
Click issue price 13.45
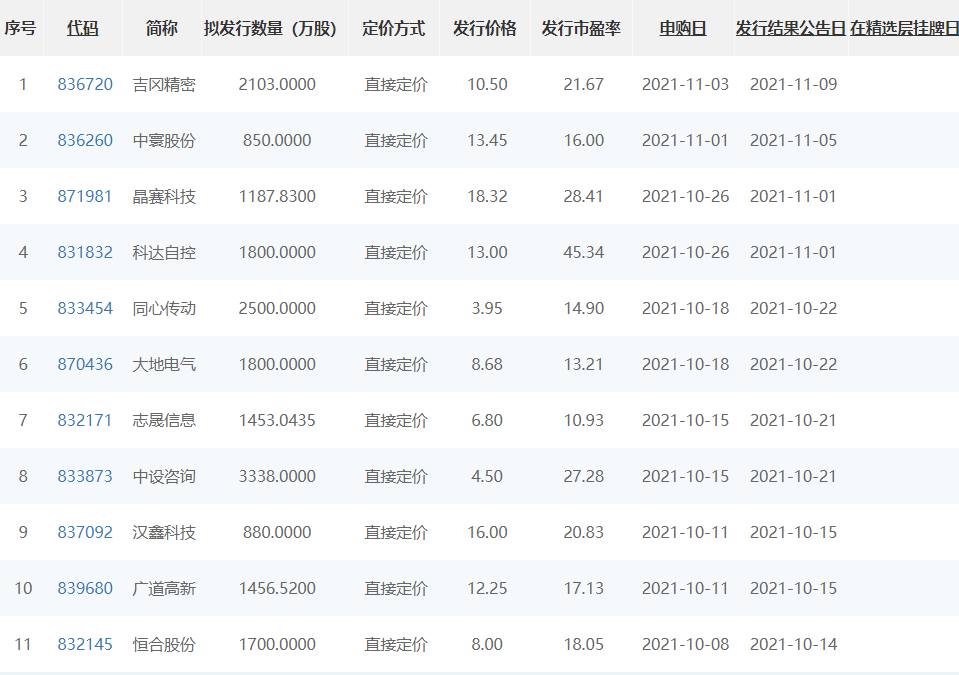[x=487, y=141]
